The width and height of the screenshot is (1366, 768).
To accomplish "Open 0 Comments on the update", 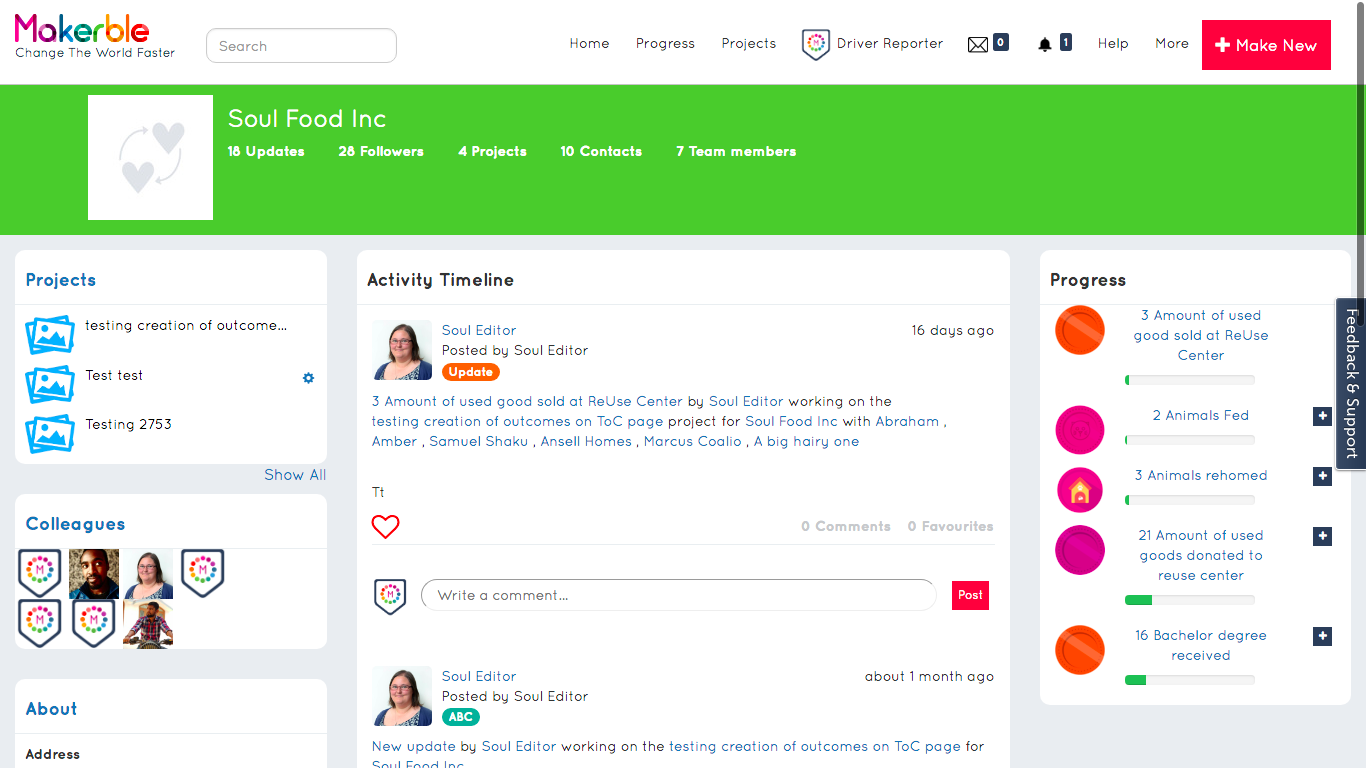I will pos(846,526).
